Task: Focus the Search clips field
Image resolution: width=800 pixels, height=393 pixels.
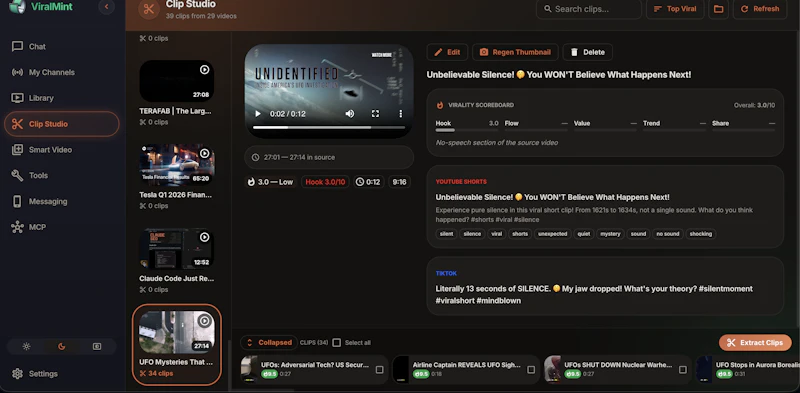Action: pyautogui.click(x=589, y=9)
